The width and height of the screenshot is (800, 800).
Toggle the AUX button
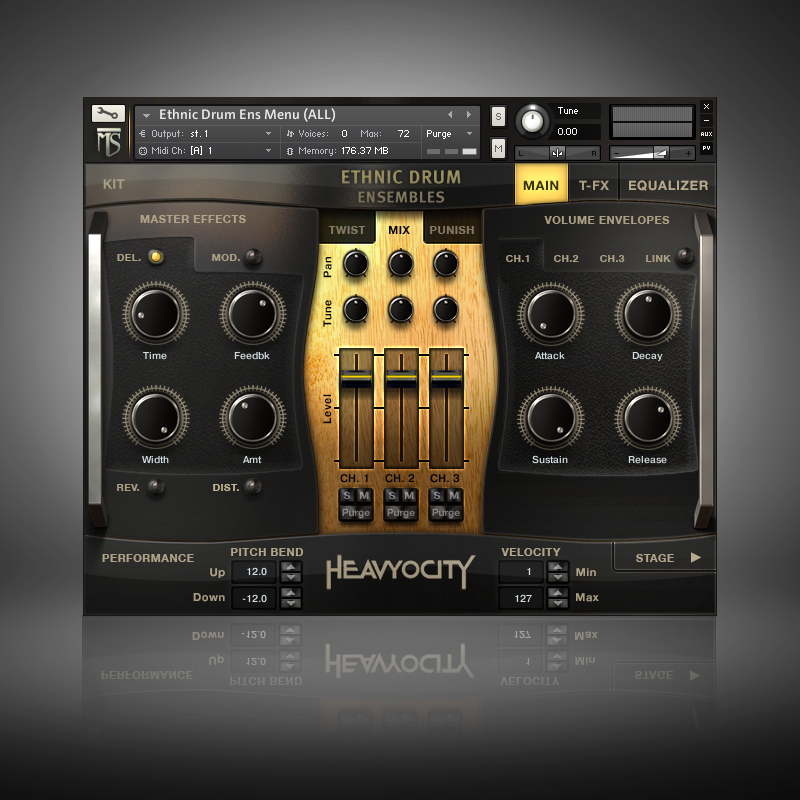[x=706, y=134]
